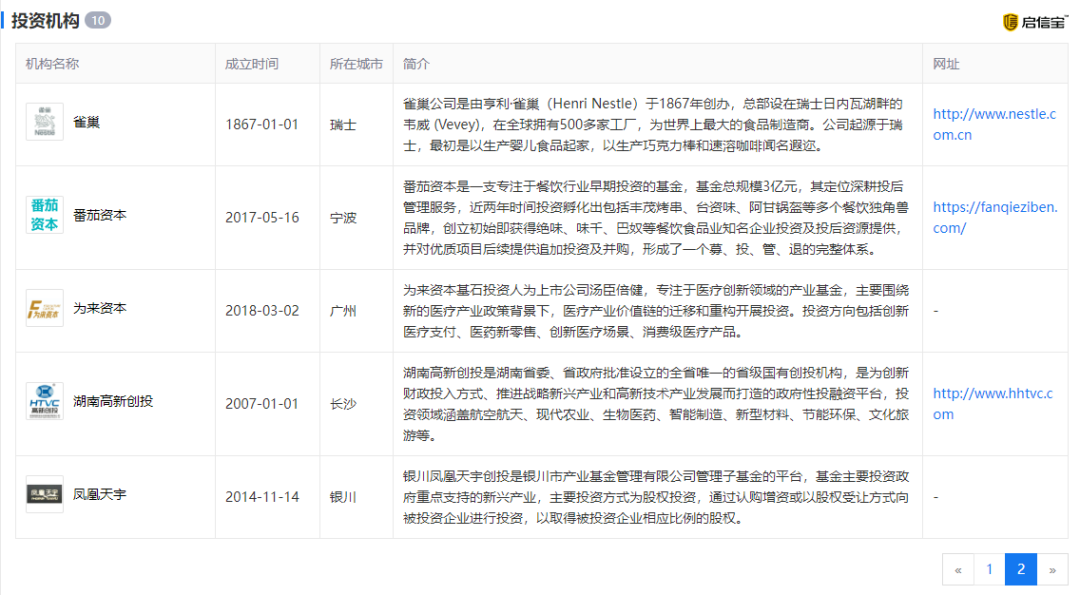Screen dimensions: 1080x595
Task: Open the 凤凰天宇 institution name
Action: (100, 494)
